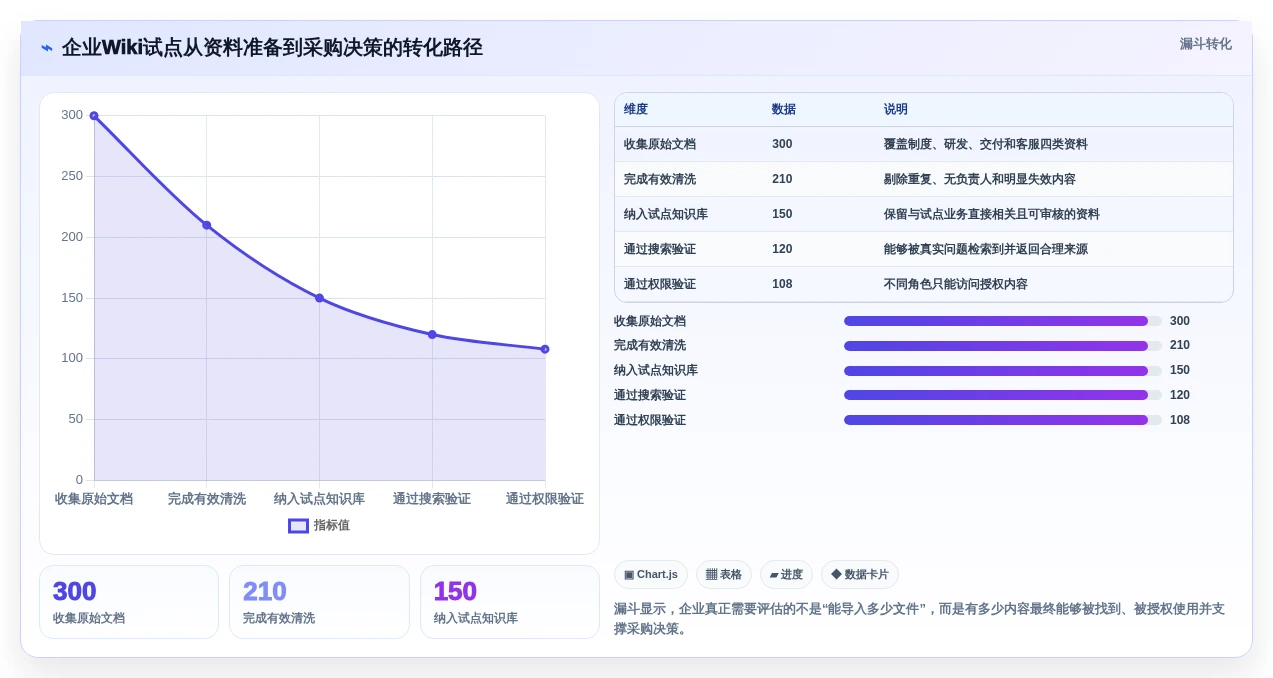Viewport: 1273px width, 678px height.
Task: Click the 通过搜索验证 table row cell
Action: [660, 249]
